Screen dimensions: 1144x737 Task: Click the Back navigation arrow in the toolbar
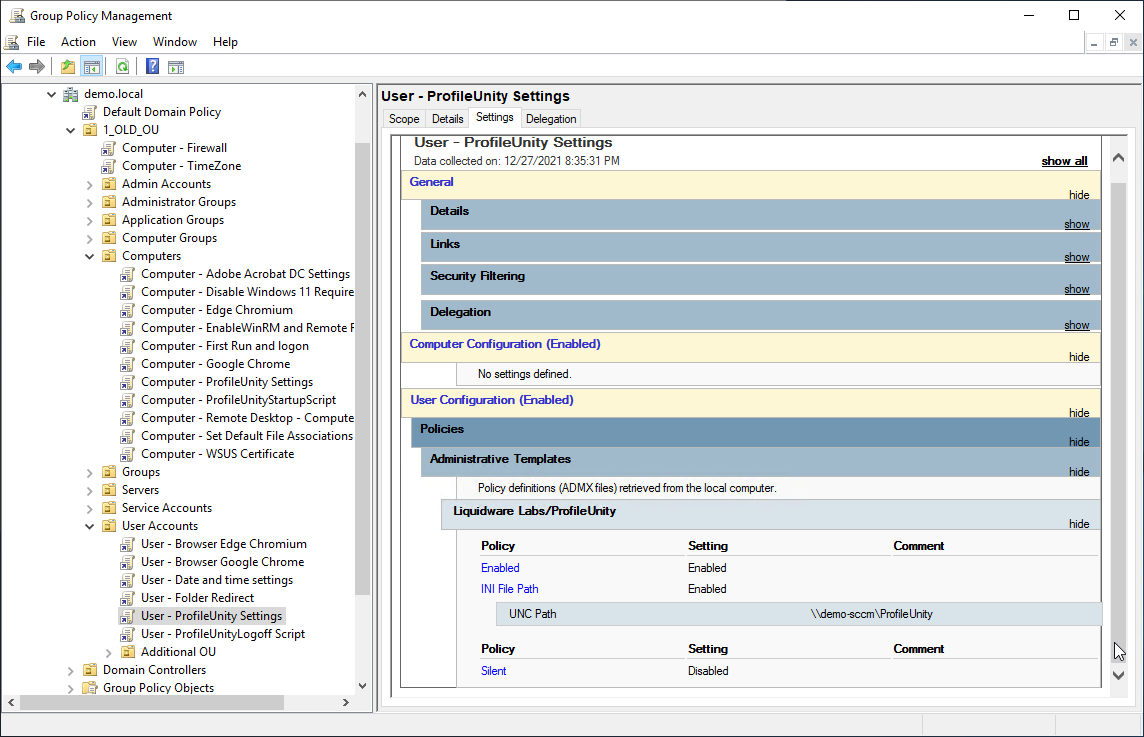pos(13,66)
